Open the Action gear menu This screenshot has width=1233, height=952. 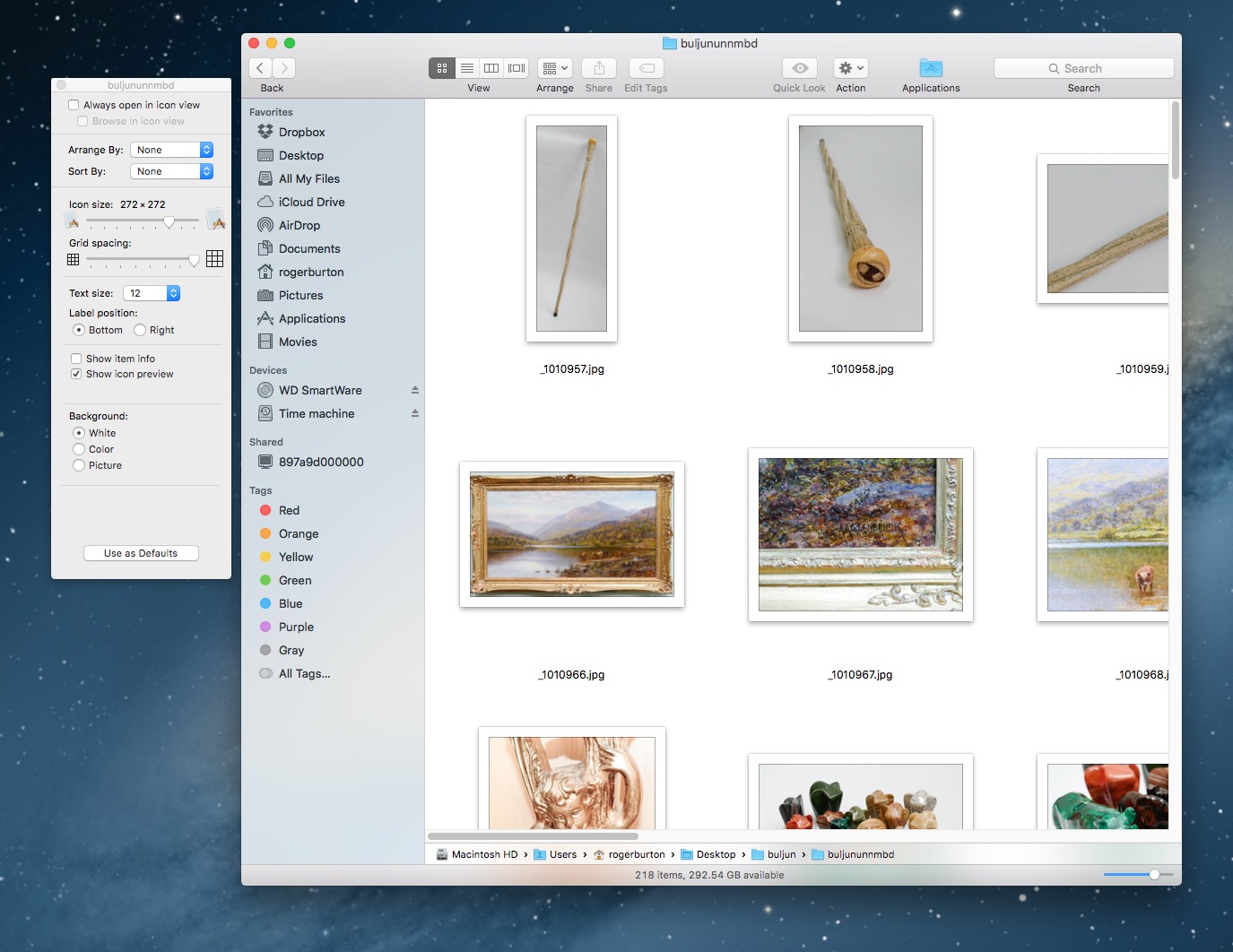click(849, 67)
